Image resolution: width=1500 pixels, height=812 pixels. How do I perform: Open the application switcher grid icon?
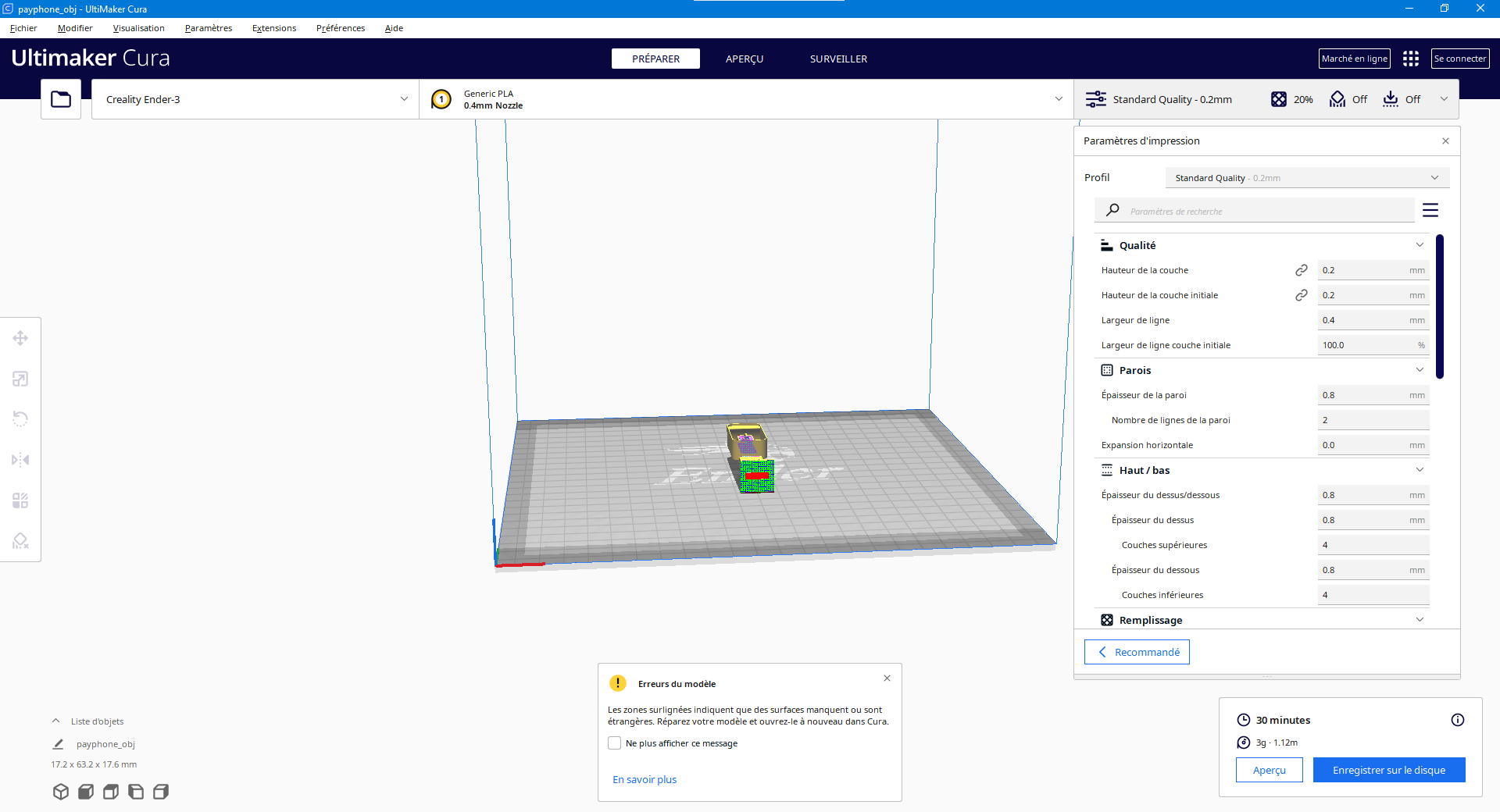1411,59
